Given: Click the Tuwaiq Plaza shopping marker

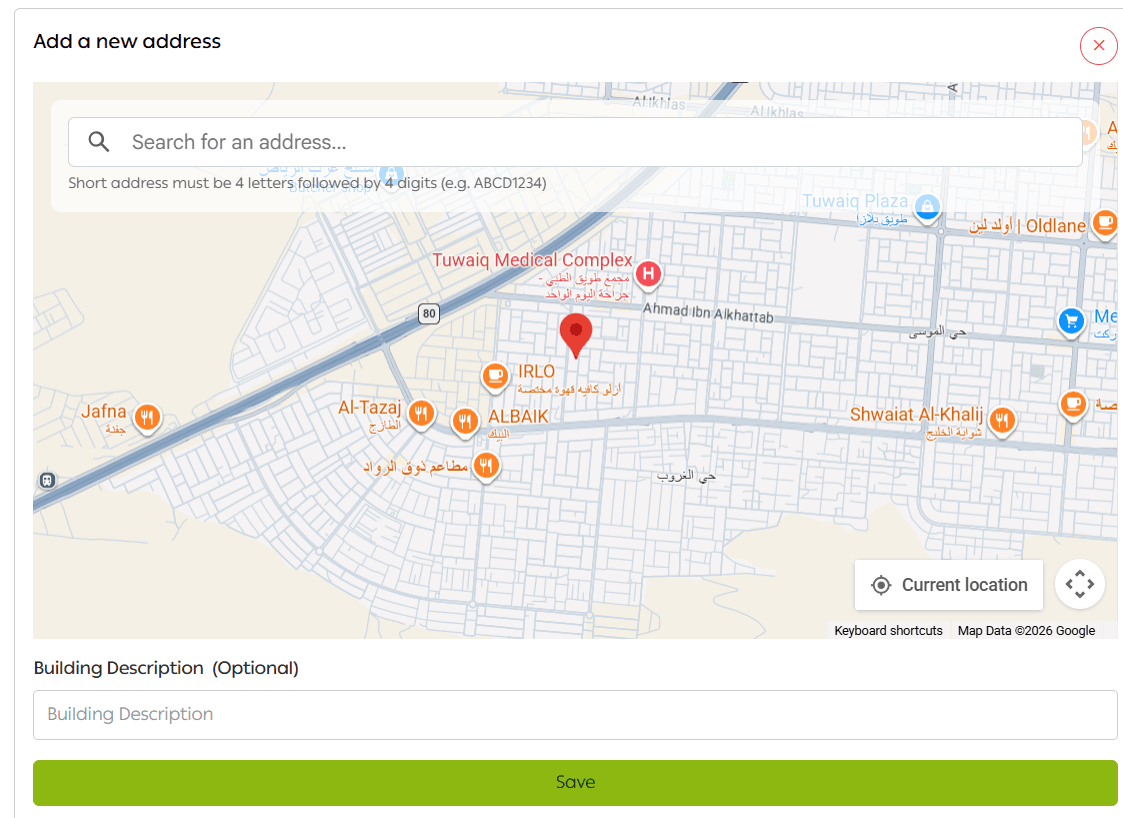Looking at the screenshot, I should [928, 207].
